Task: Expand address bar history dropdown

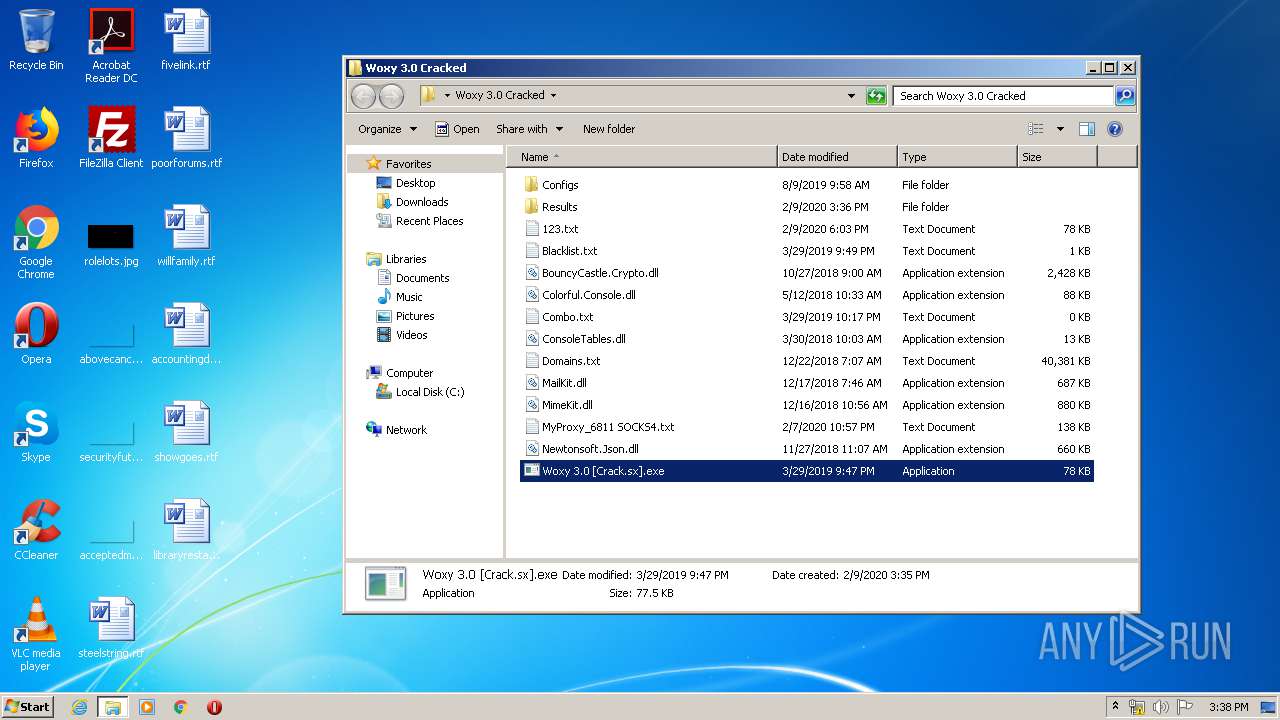Action: [851, 96]
